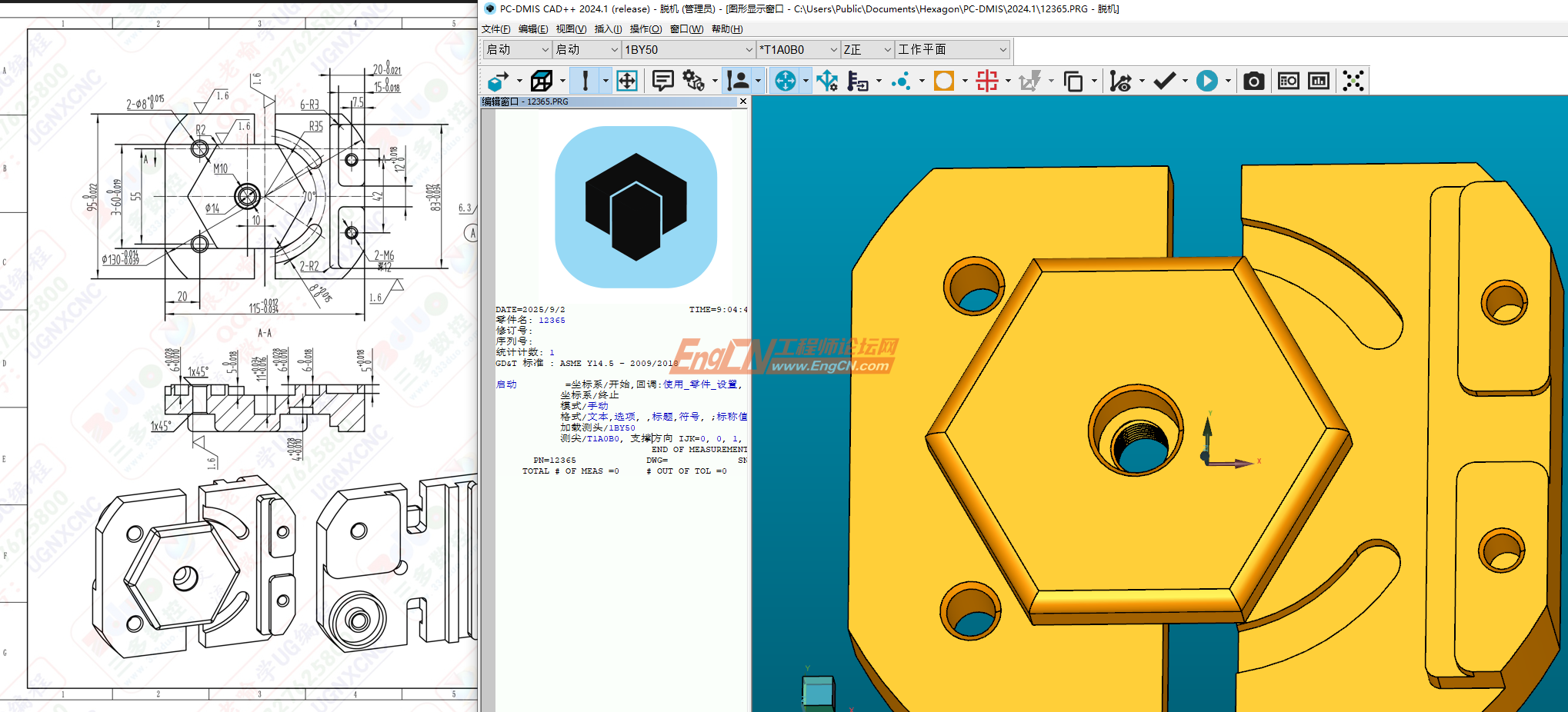Select the orange circle auto feature icon
Image resolution: width=1568 pixels, height=712 pixels.
click(x=944, y=81)
